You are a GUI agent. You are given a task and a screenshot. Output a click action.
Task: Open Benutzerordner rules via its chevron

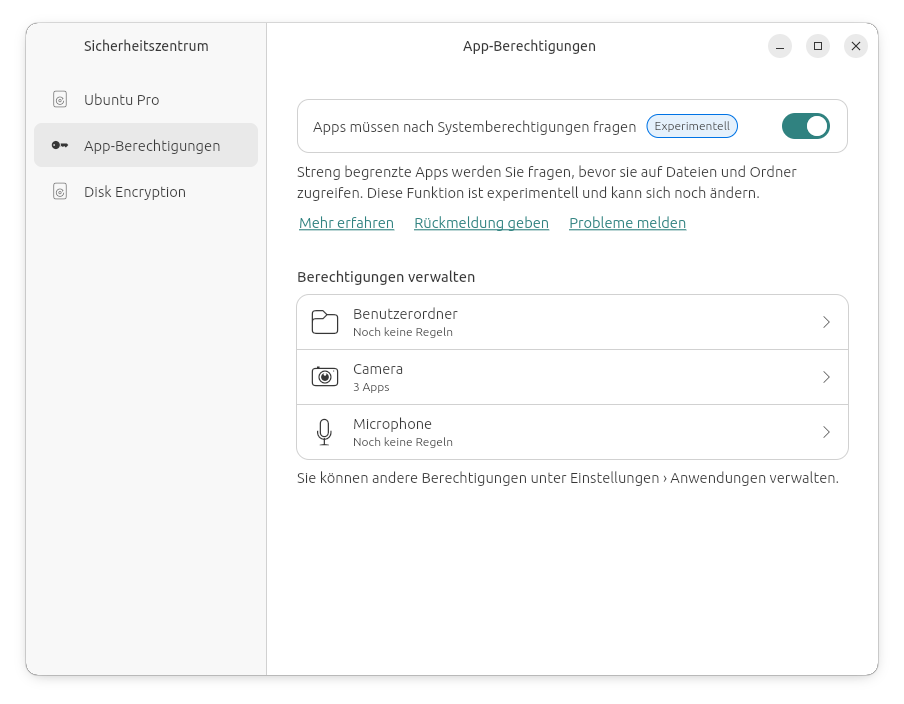click(x=827, y=321)
